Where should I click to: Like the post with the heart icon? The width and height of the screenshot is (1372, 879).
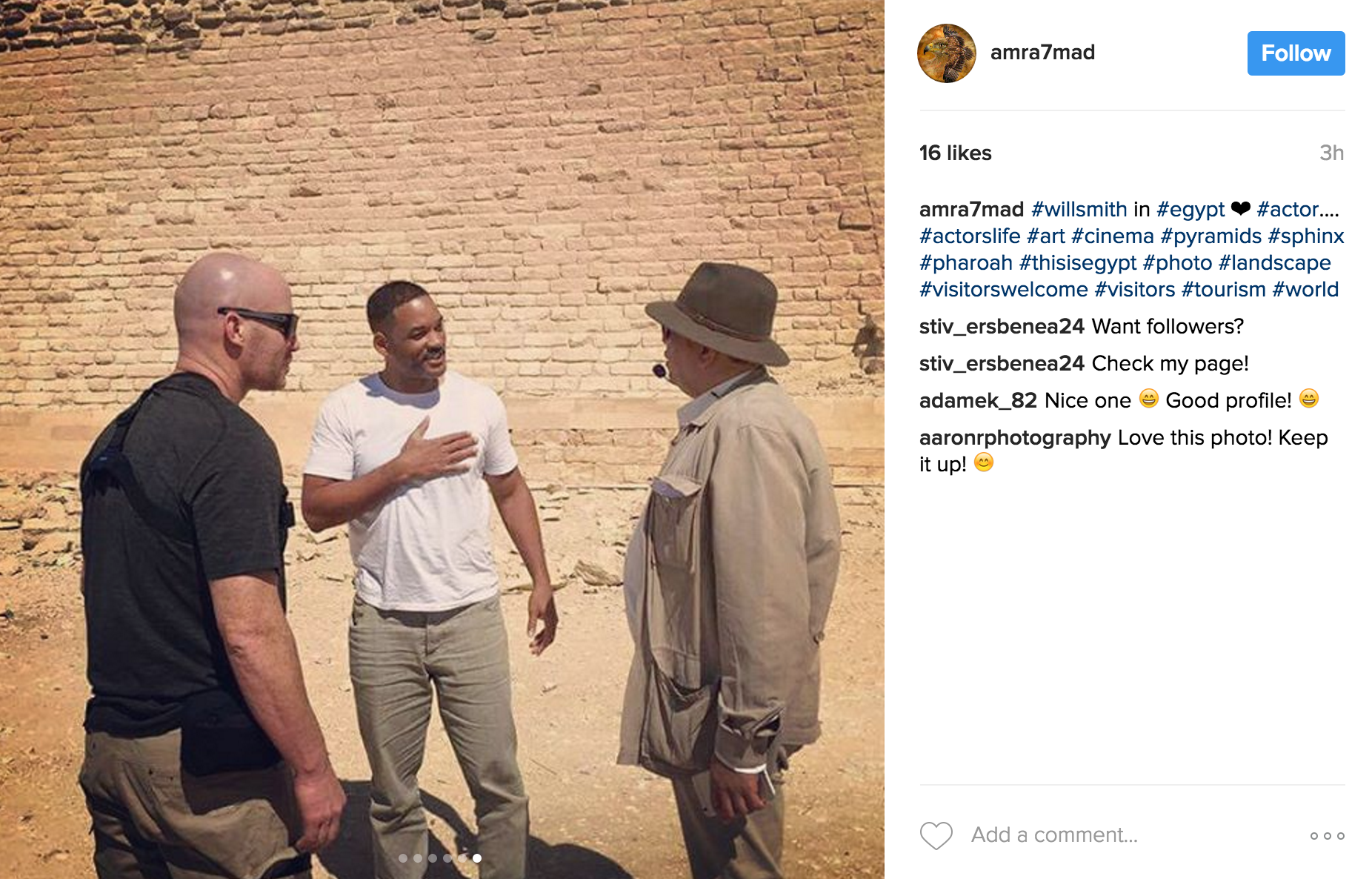(936, 835)
